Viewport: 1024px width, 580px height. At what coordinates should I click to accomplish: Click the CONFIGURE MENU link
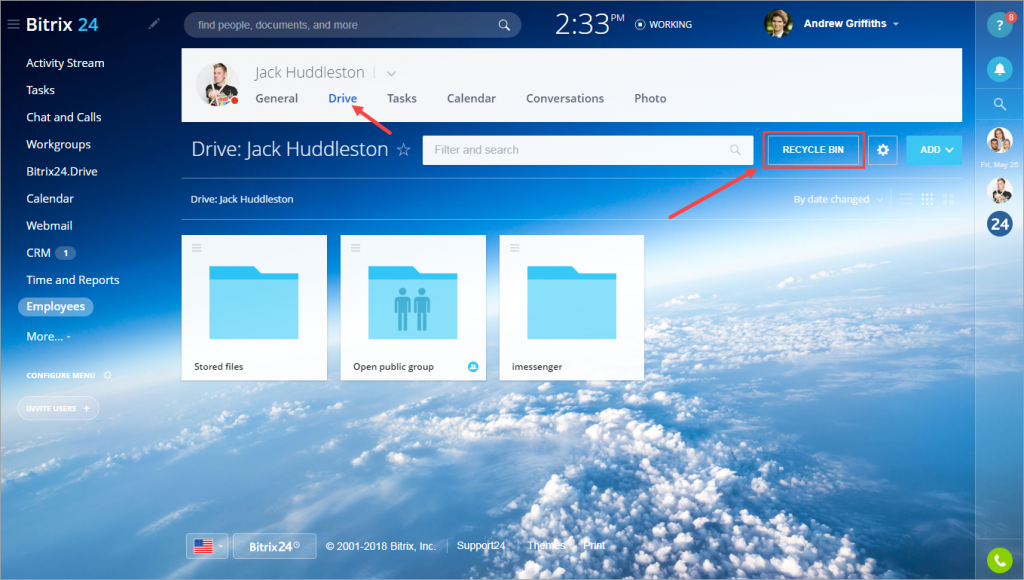click(61, 376)
